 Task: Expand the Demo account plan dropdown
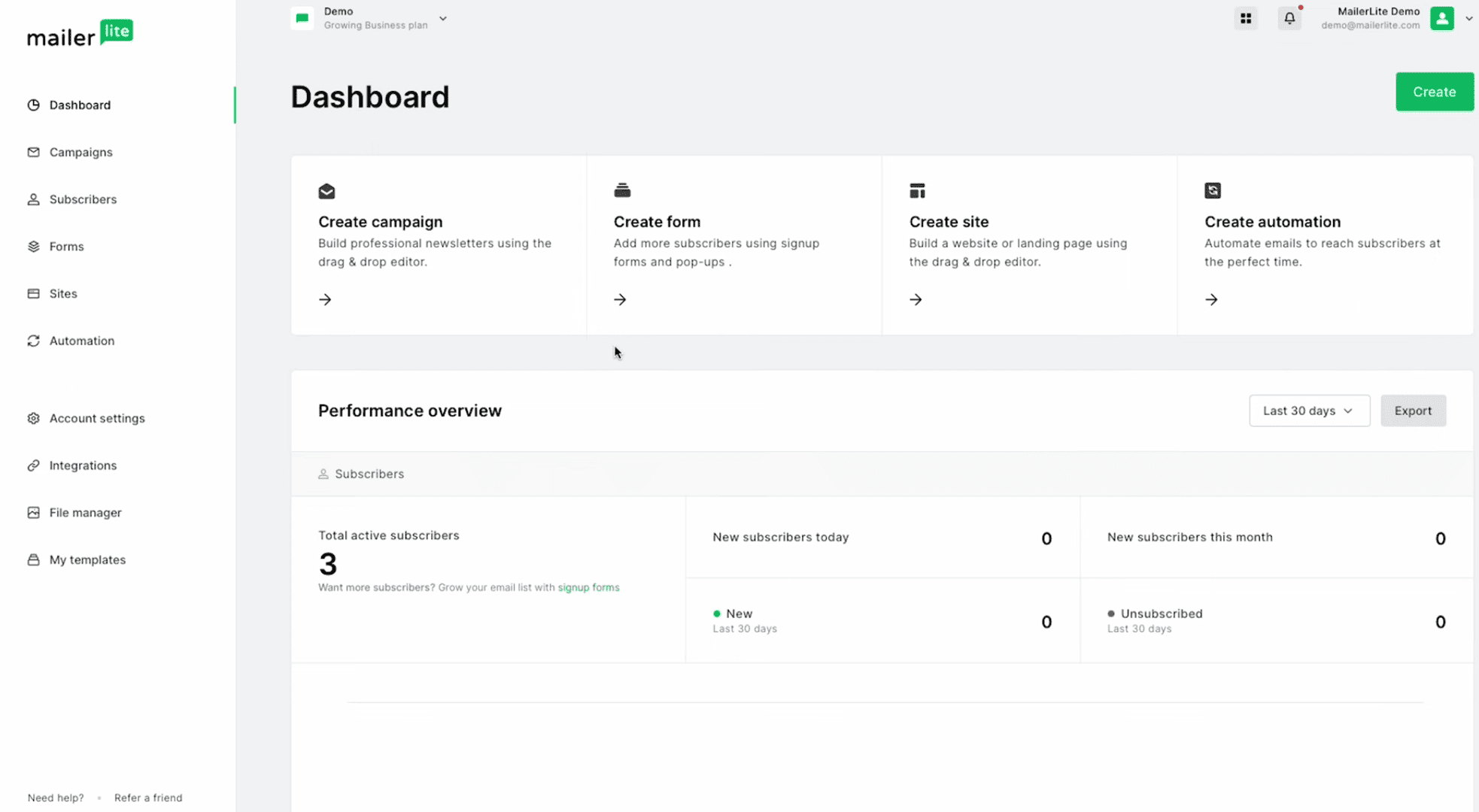point(443,19)
